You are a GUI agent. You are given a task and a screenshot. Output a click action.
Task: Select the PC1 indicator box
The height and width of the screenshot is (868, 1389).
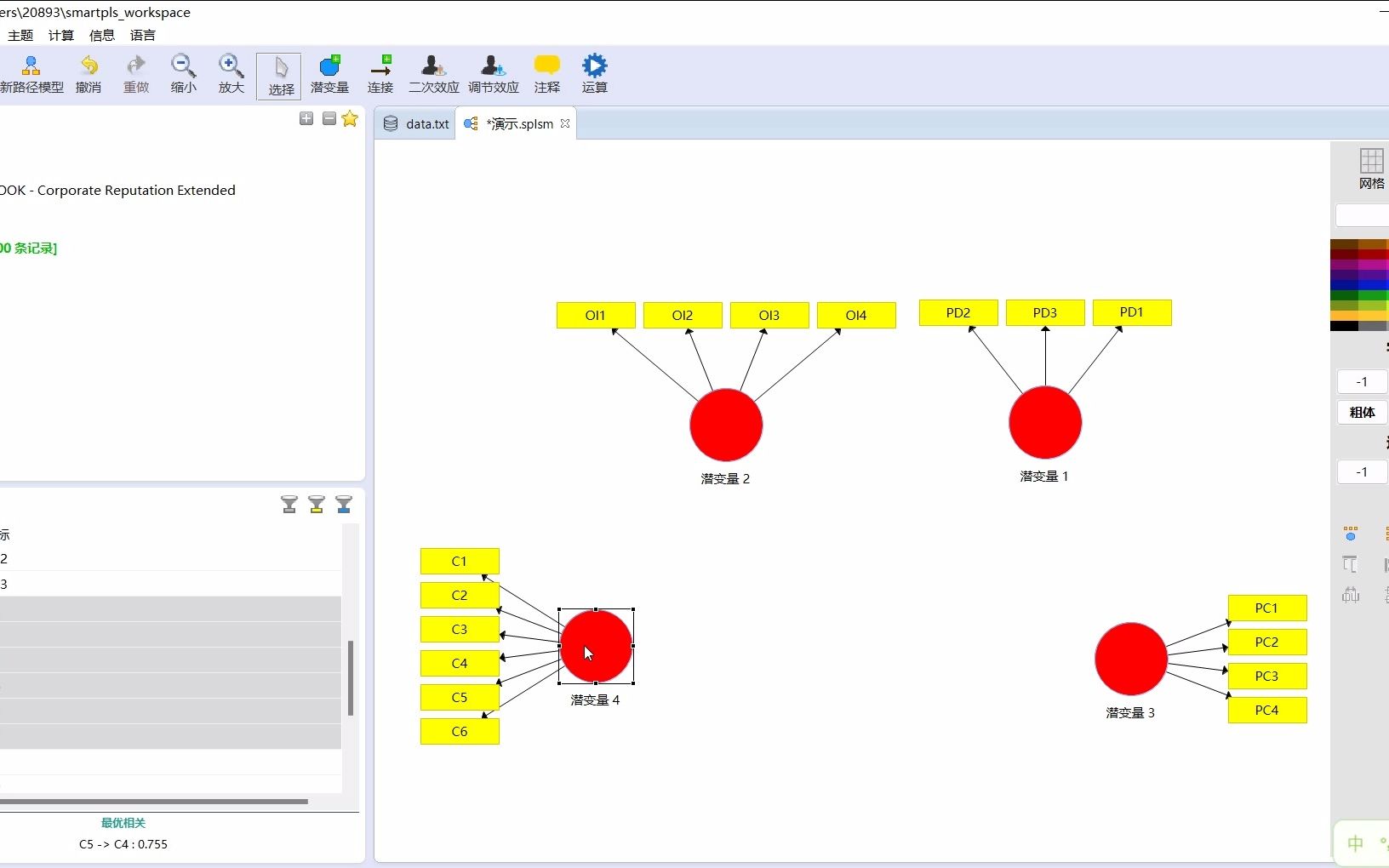pyautogui.click(x=1267, y=608)
